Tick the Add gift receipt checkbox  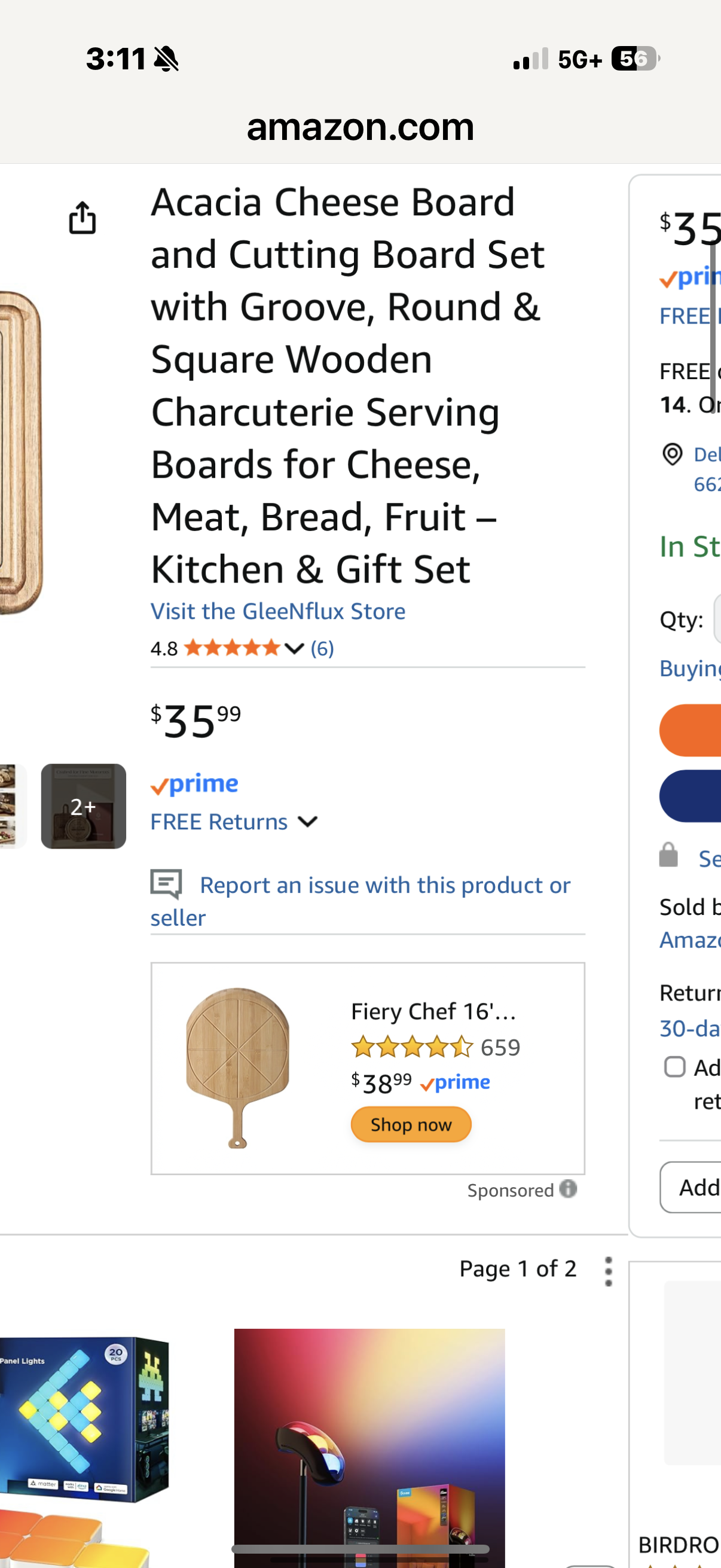pyautogui.click(x=674, y=1067)
